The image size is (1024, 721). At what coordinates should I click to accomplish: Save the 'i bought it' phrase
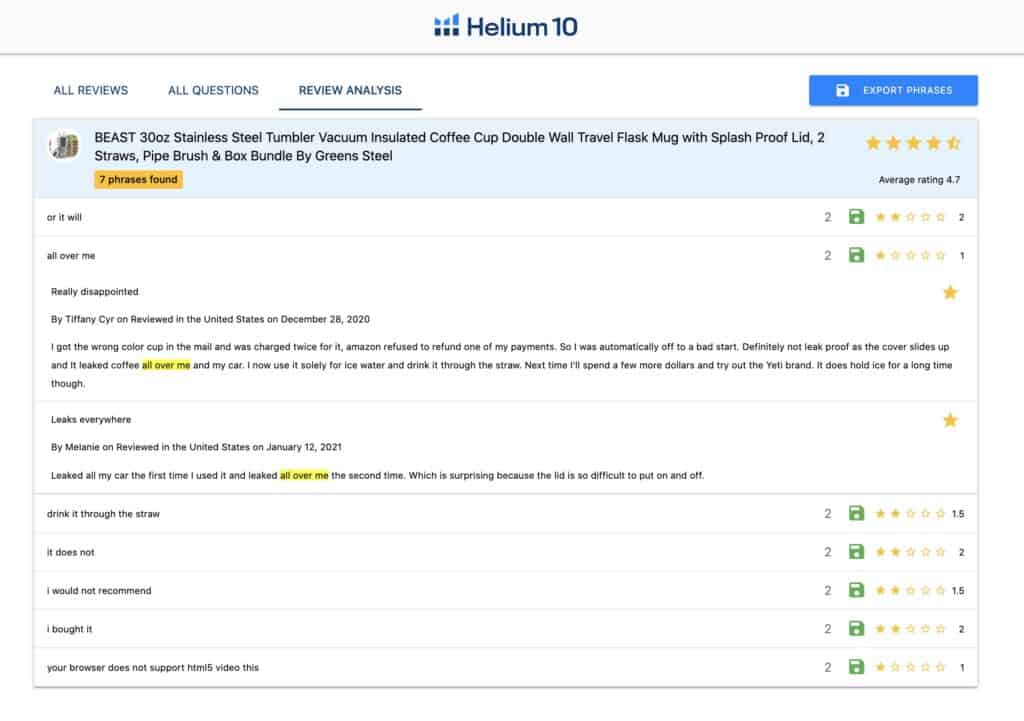[x=856, y=628]
